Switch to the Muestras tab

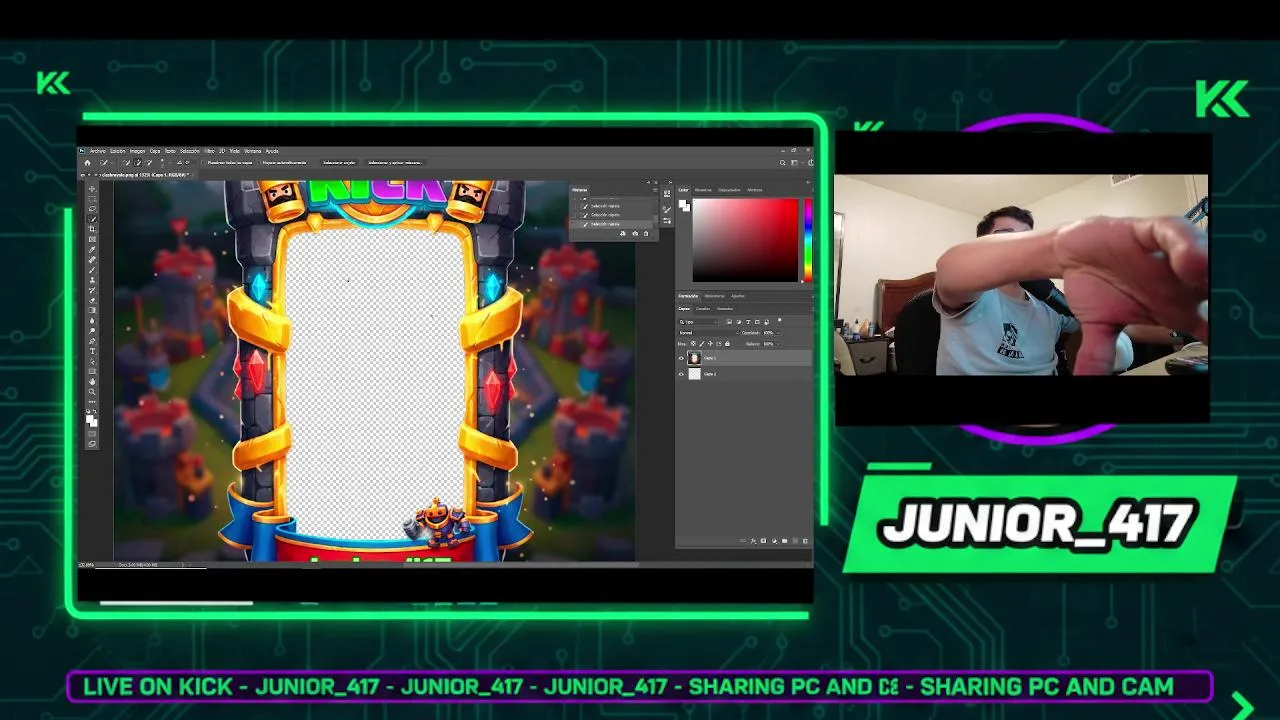(x=703, y=190)
